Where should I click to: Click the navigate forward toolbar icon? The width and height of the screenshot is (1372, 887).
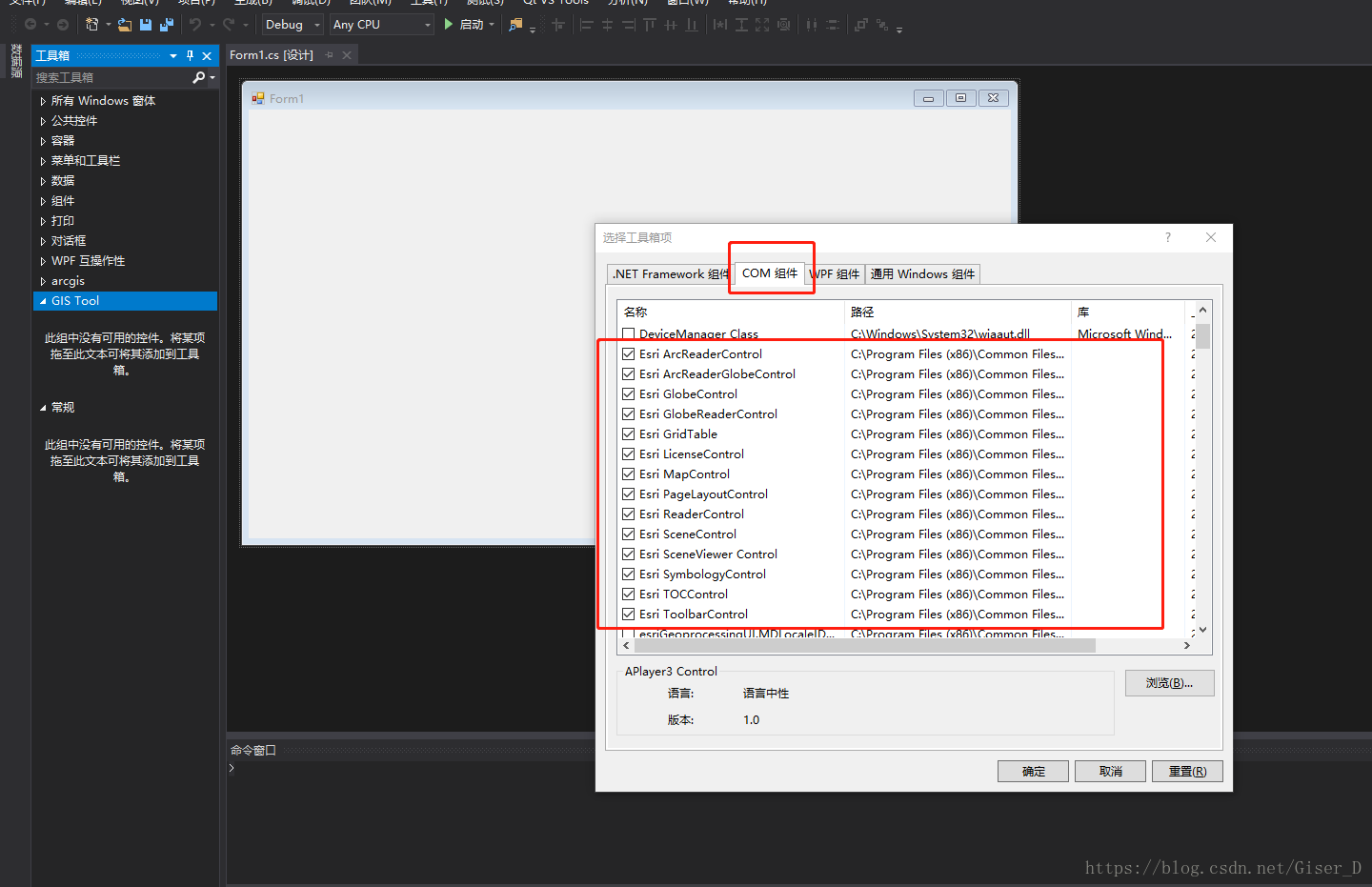63,25
